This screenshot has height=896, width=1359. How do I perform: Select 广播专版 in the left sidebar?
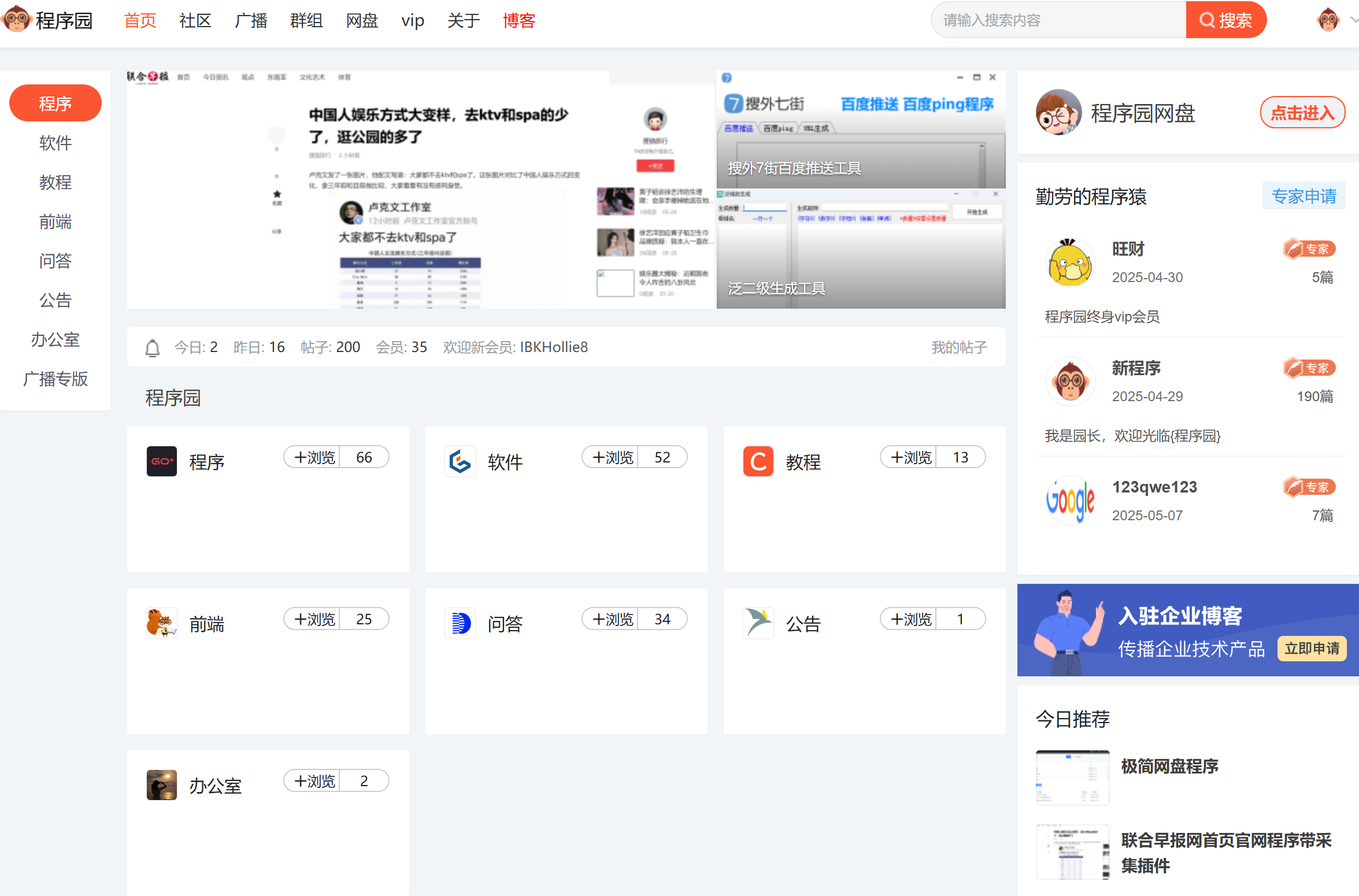pos(55,379)
